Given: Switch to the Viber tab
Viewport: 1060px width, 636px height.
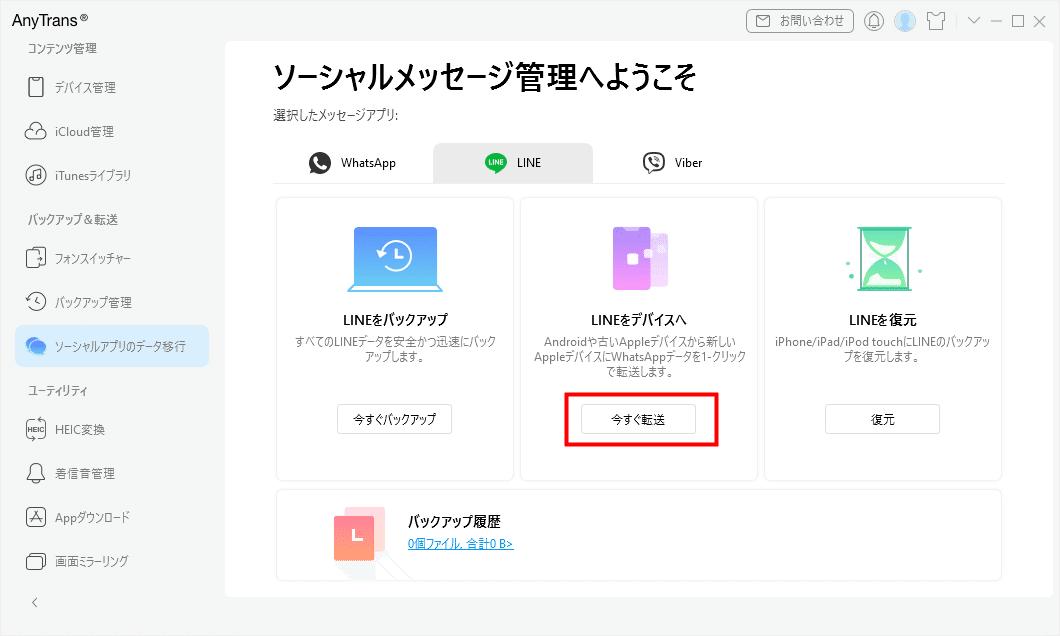Looking at the screenshot, I should click(673, 163).
